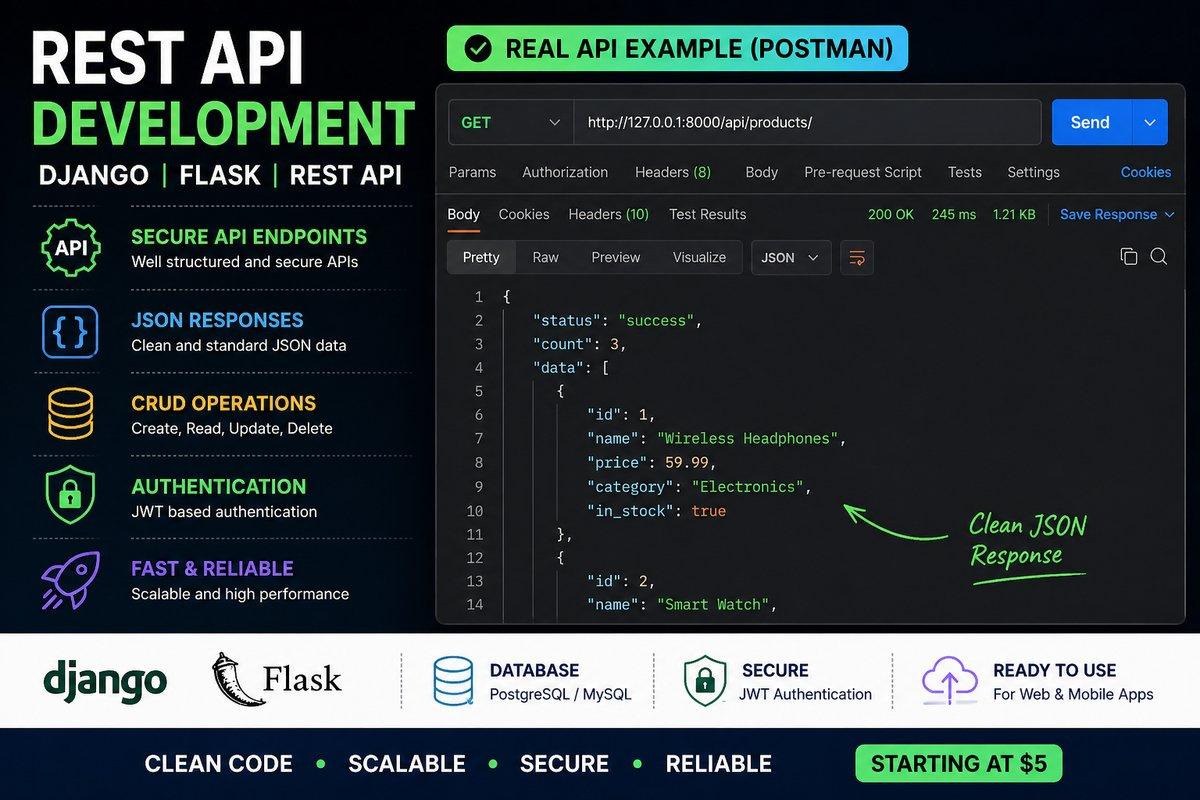Click the "Electronics" category value
The height and width of the screenshot is (800, 1200).
[x=749, y=487]
